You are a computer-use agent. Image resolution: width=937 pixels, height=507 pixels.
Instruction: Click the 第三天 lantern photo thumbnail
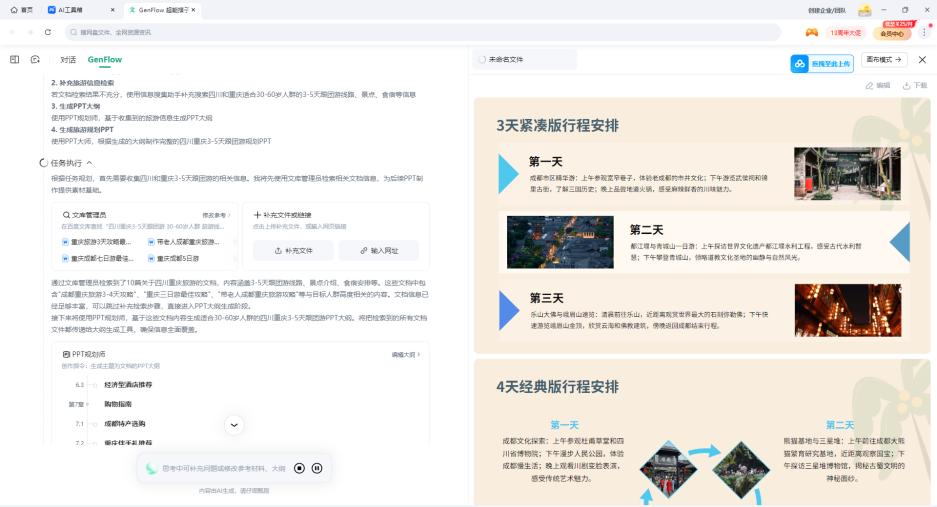point(848,310)
